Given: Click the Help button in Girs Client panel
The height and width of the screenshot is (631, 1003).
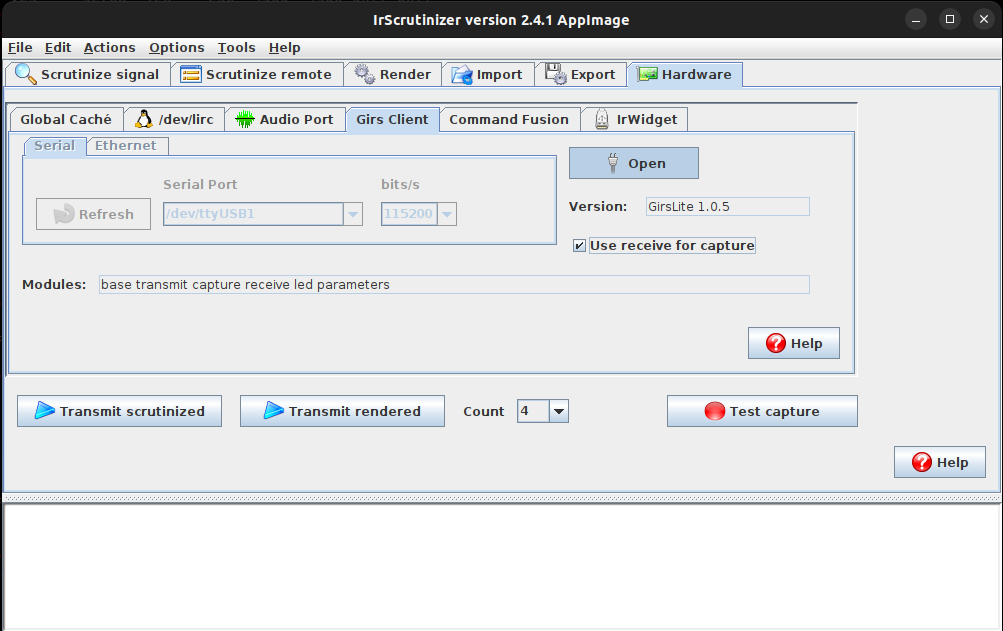Looking at the screenshot, I should pyautogui.click(x=793, y=343).
